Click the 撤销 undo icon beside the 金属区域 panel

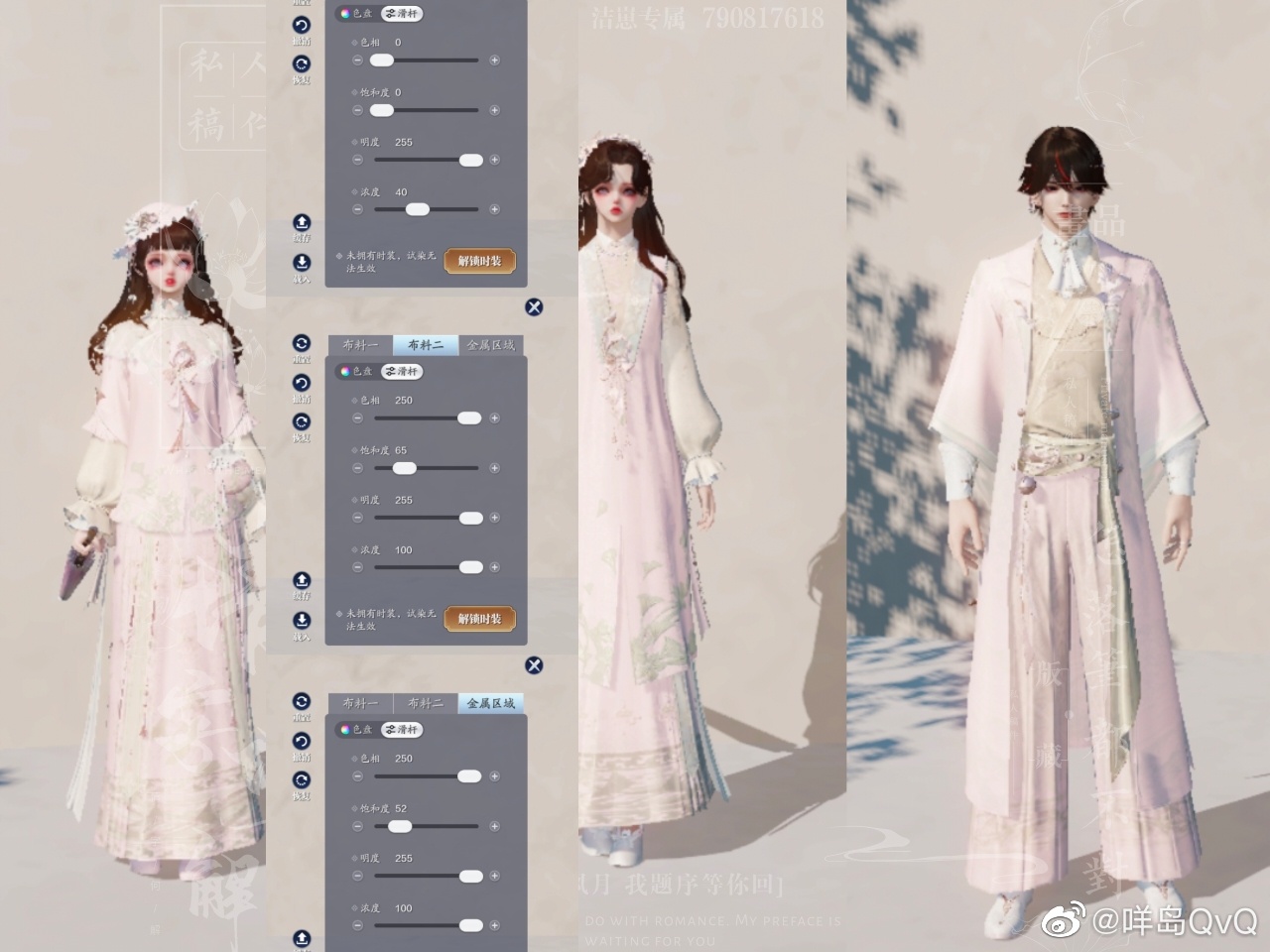302,741
